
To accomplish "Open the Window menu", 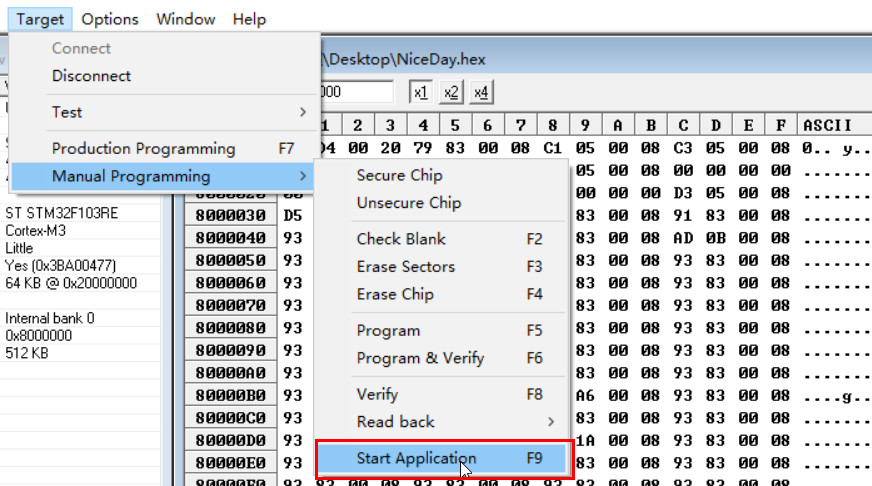I will pos(185,19).
